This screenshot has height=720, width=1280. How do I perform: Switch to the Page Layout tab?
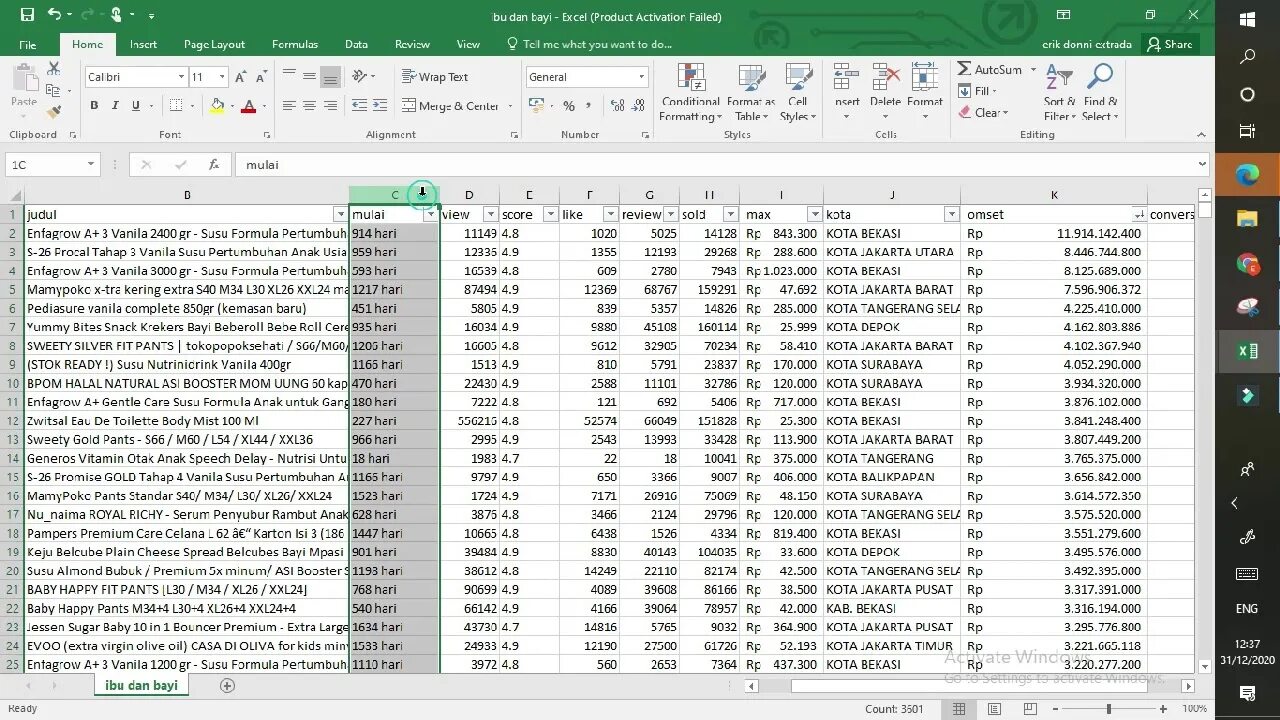point(214,44)
